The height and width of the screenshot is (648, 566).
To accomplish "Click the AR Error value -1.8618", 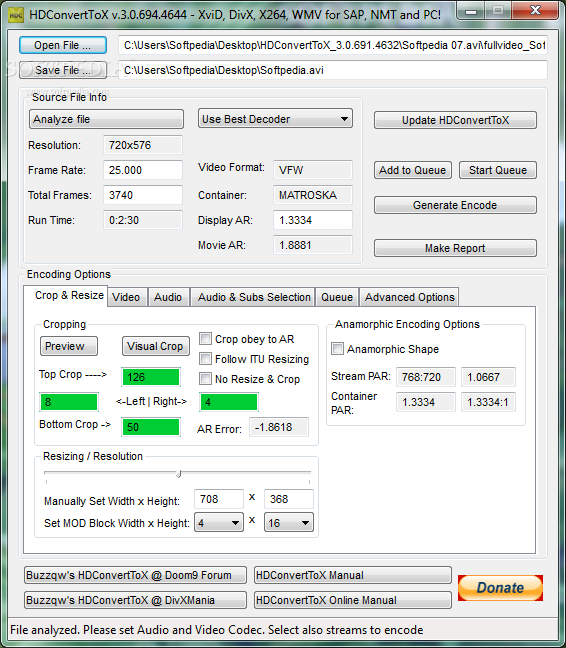I will pyautogui.click(x=279, y=427).
